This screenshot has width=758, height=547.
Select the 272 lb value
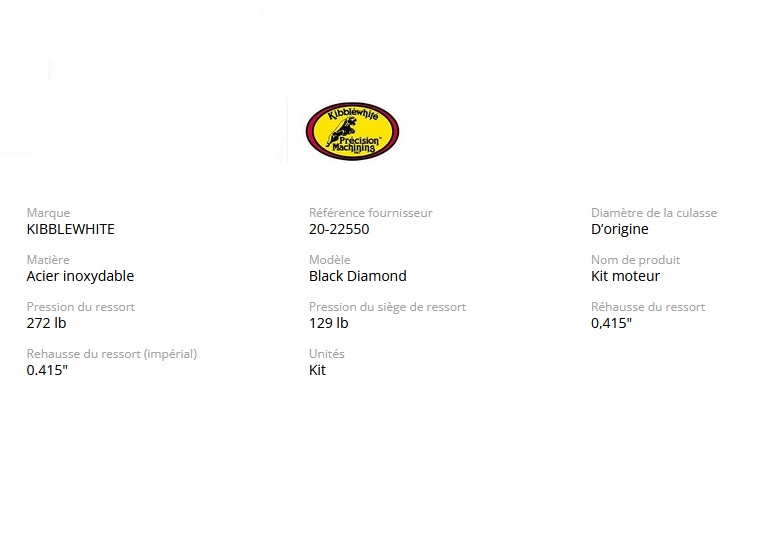(46, 323)
